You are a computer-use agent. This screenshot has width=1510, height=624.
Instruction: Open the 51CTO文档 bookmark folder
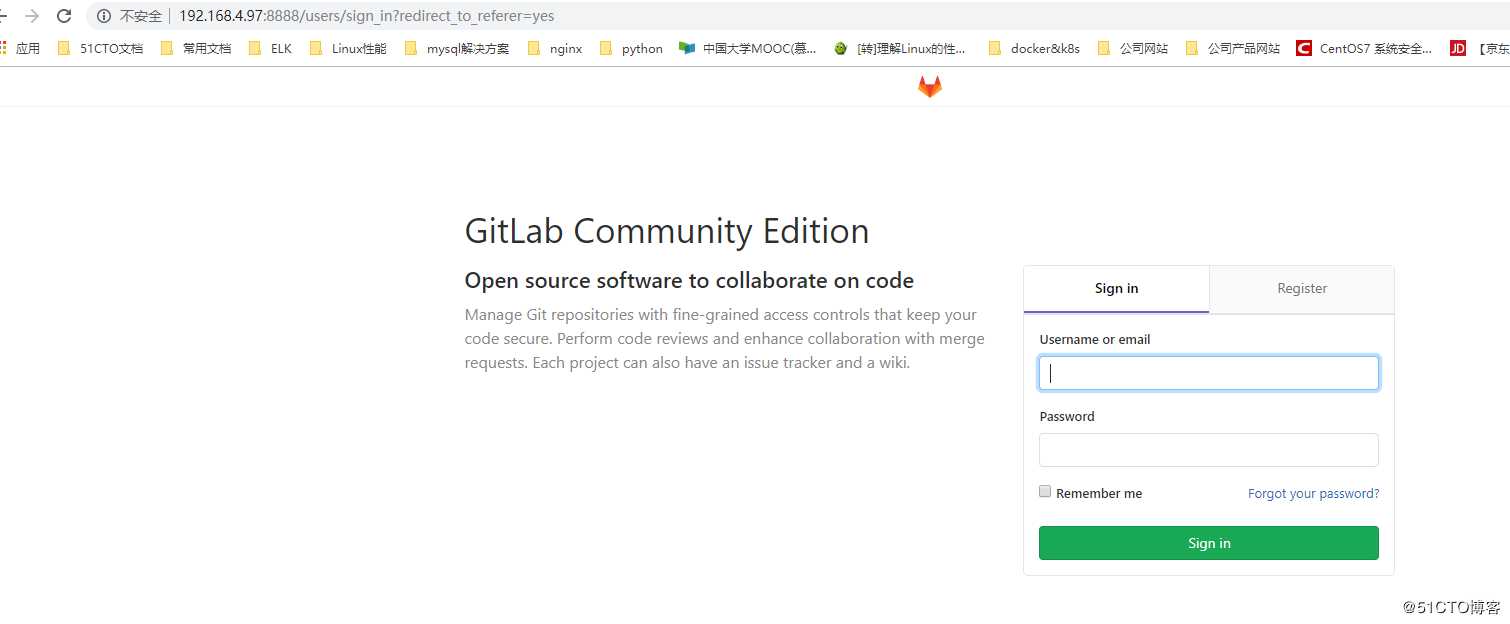coord(100,48)
